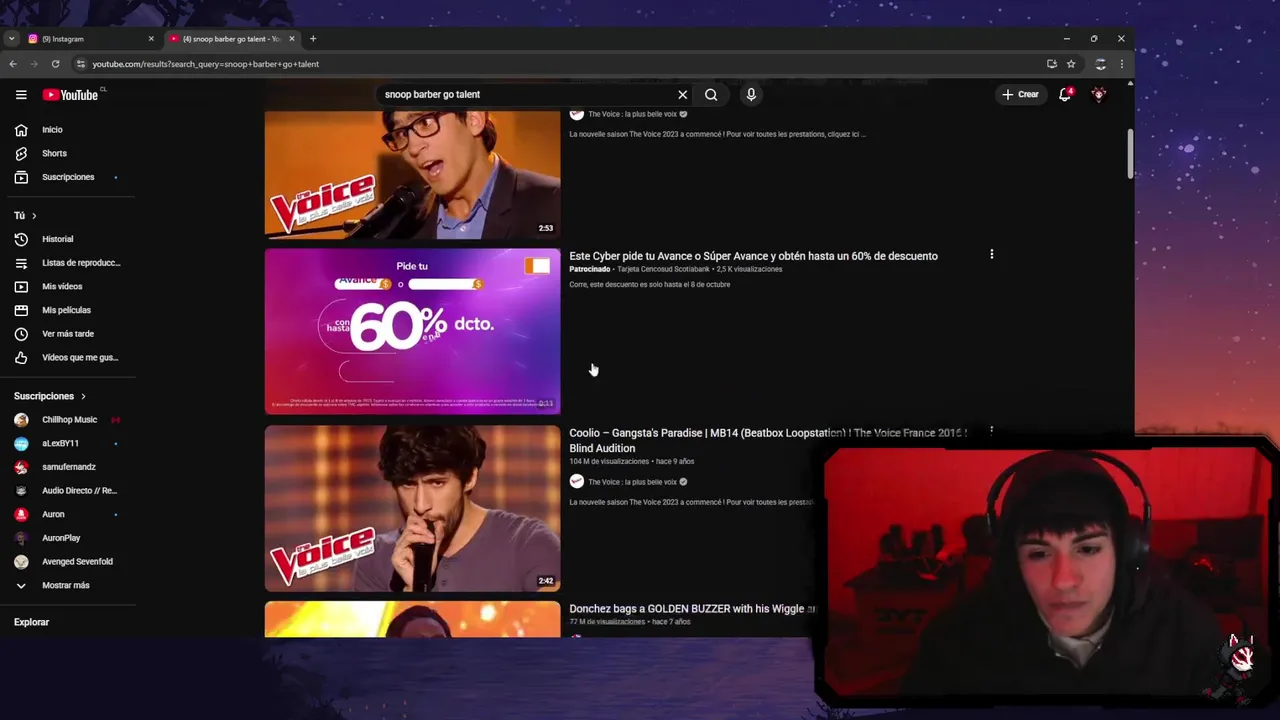
Task: Open the Auron channel
Action: (x=53, y=514)
